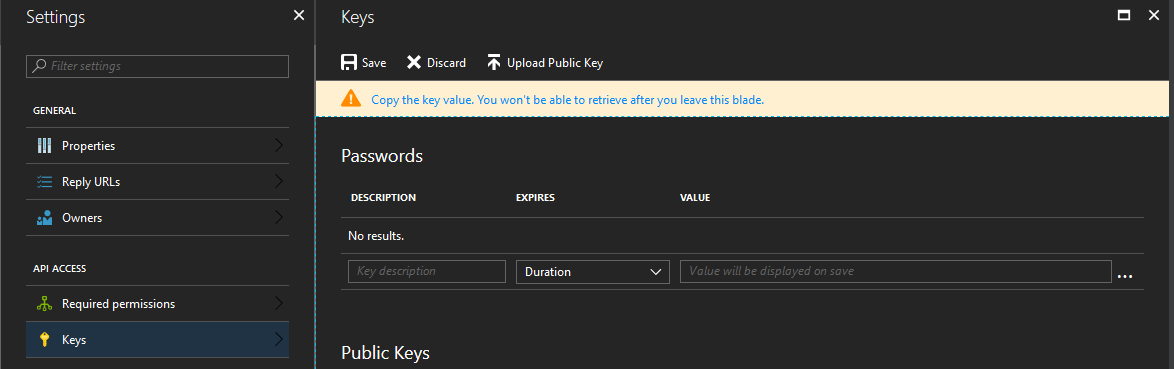
Task: Click the Properties bars icon
Action: pyautogui.click(x=44, y=145)
